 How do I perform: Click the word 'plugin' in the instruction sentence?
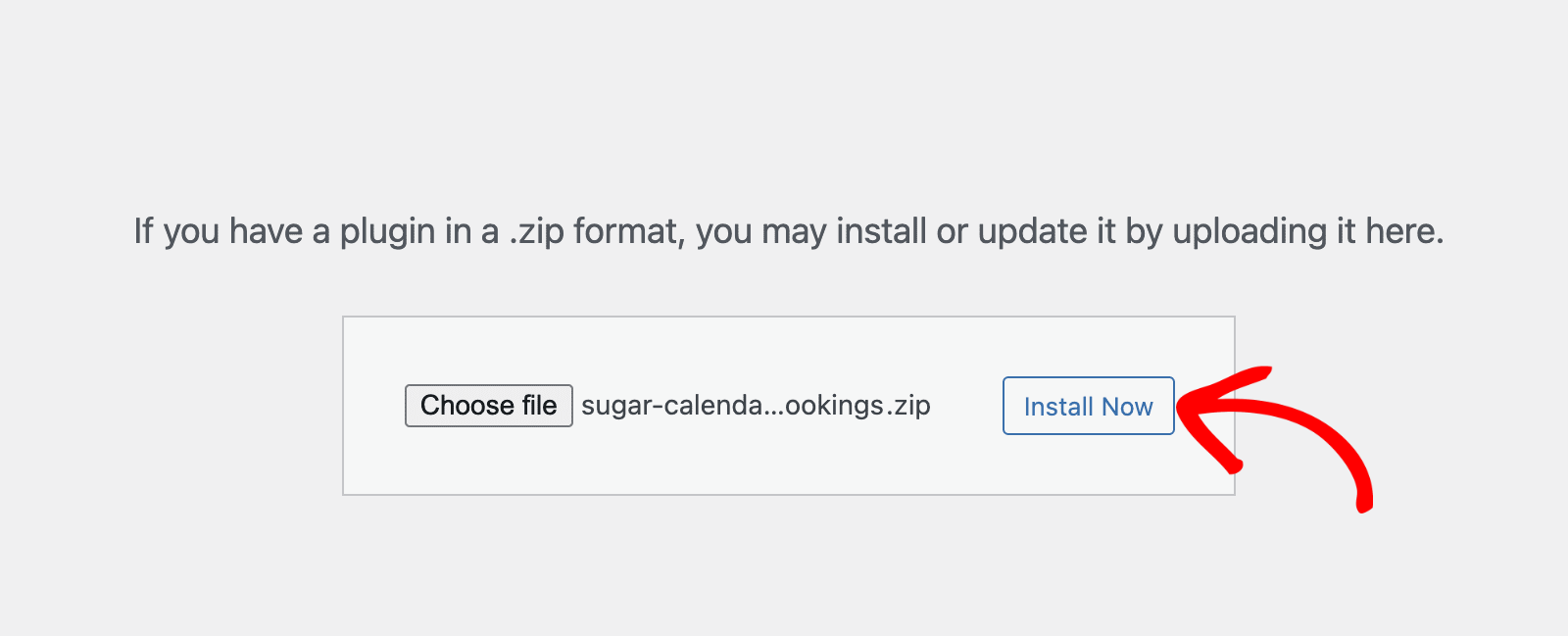(387, 231)
